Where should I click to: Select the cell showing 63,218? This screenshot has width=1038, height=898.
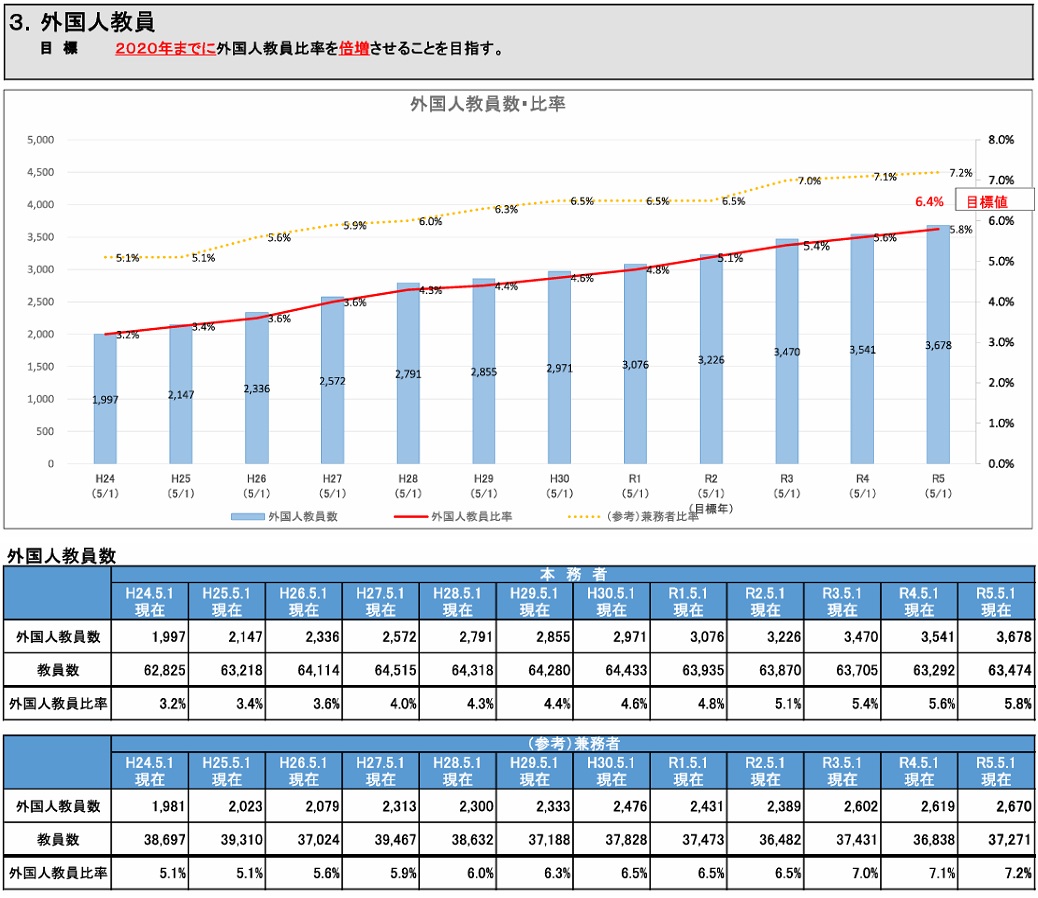point(226,670)
